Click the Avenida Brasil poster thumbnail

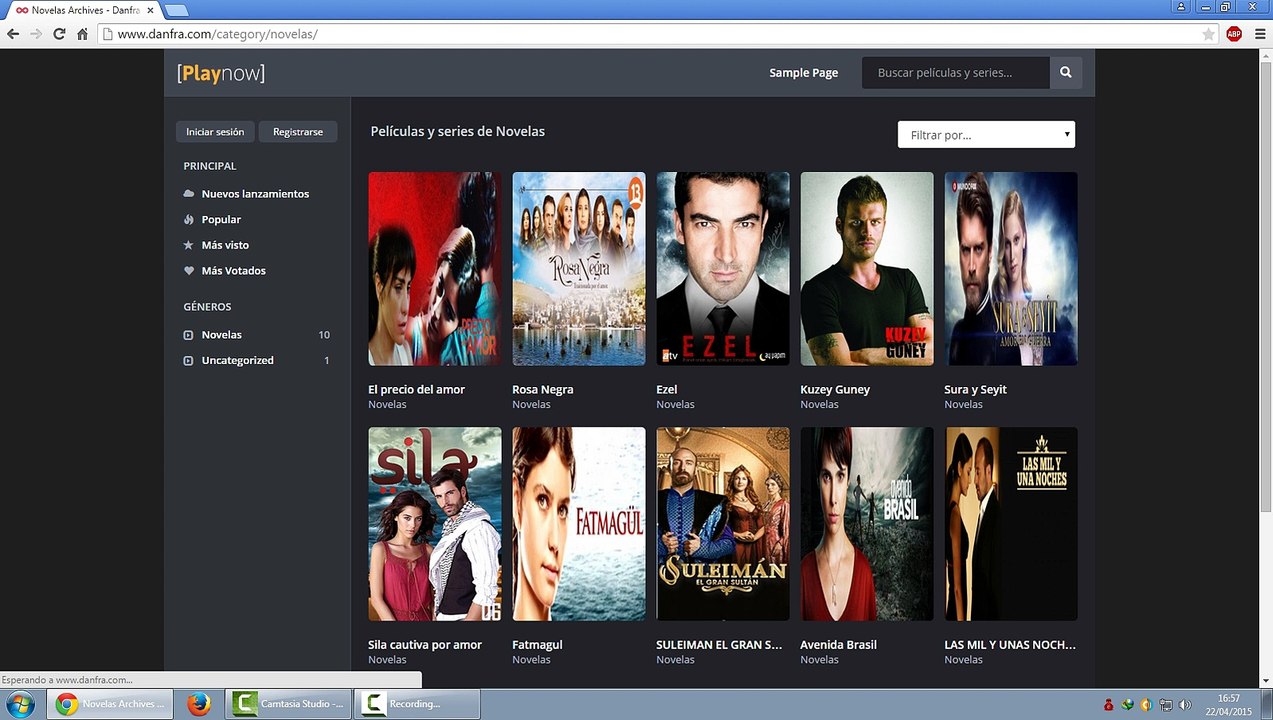point(867,524)
